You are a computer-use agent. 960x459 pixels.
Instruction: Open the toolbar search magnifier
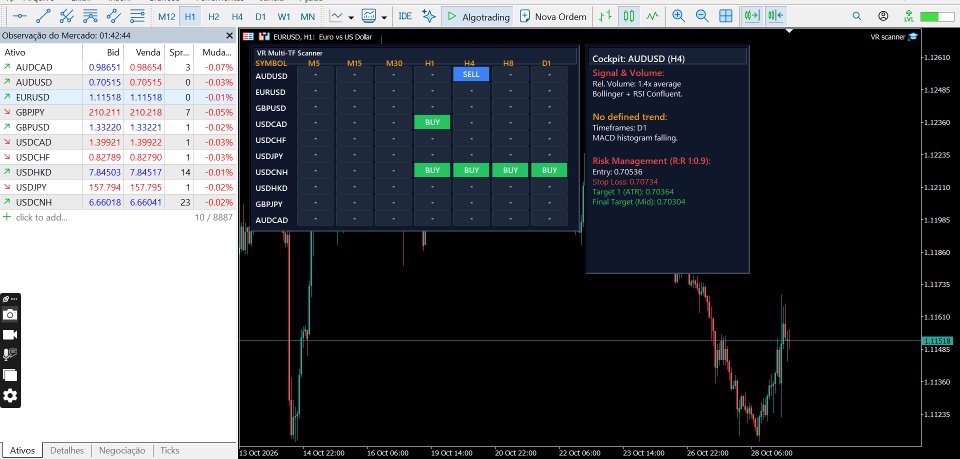[857, 17]
